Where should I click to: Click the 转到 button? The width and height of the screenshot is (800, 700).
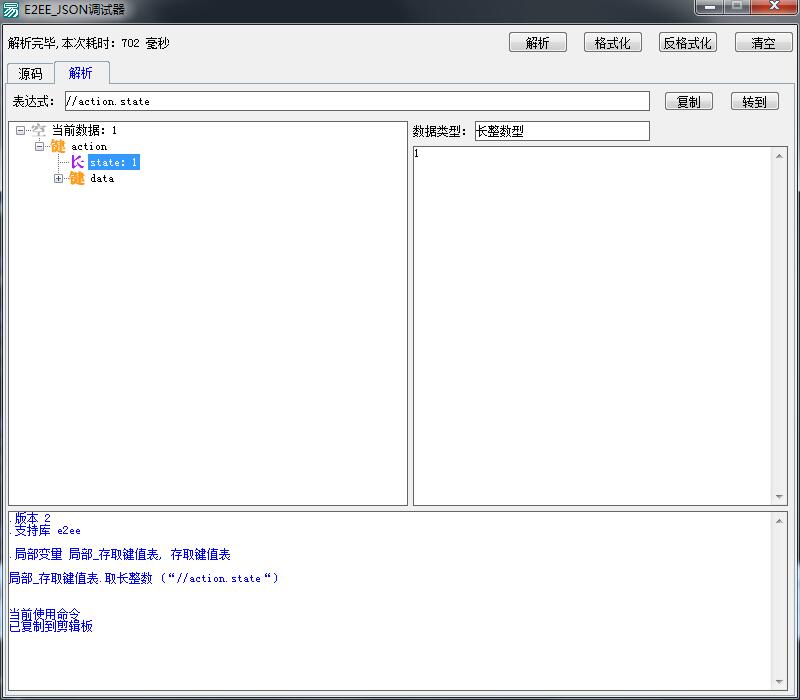coord(755,102)
